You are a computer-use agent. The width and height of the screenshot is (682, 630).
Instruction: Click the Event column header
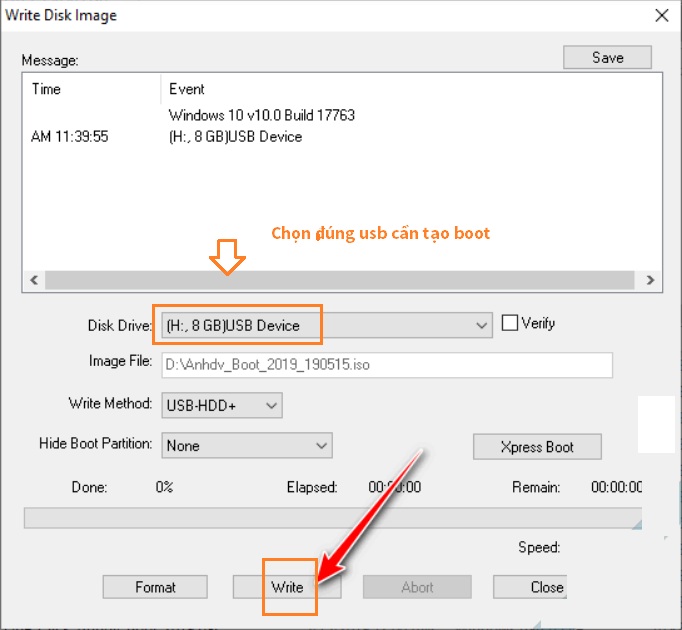[x=187, y=89]
